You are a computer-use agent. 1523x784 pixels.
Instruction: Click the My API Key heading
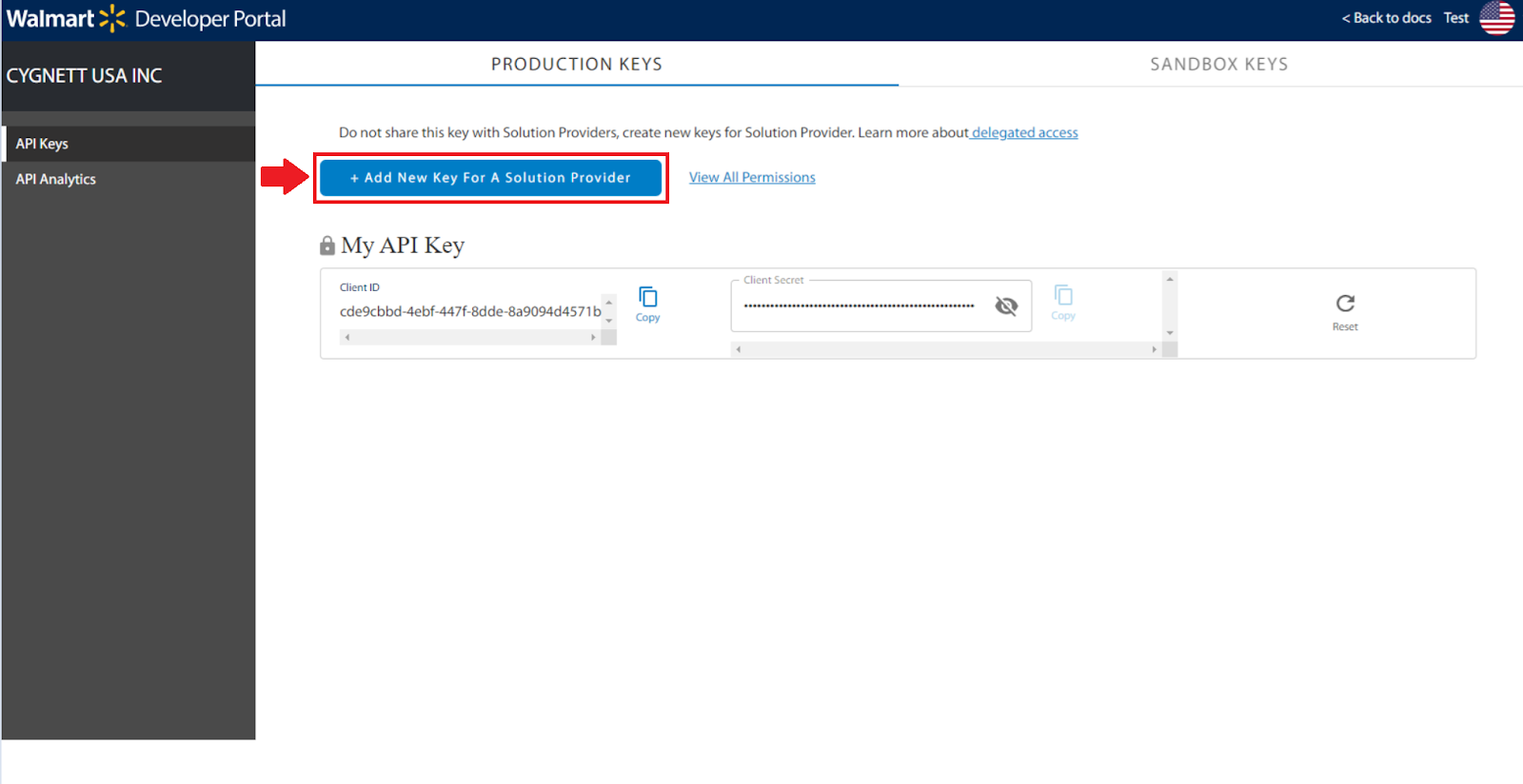point(403,245)
